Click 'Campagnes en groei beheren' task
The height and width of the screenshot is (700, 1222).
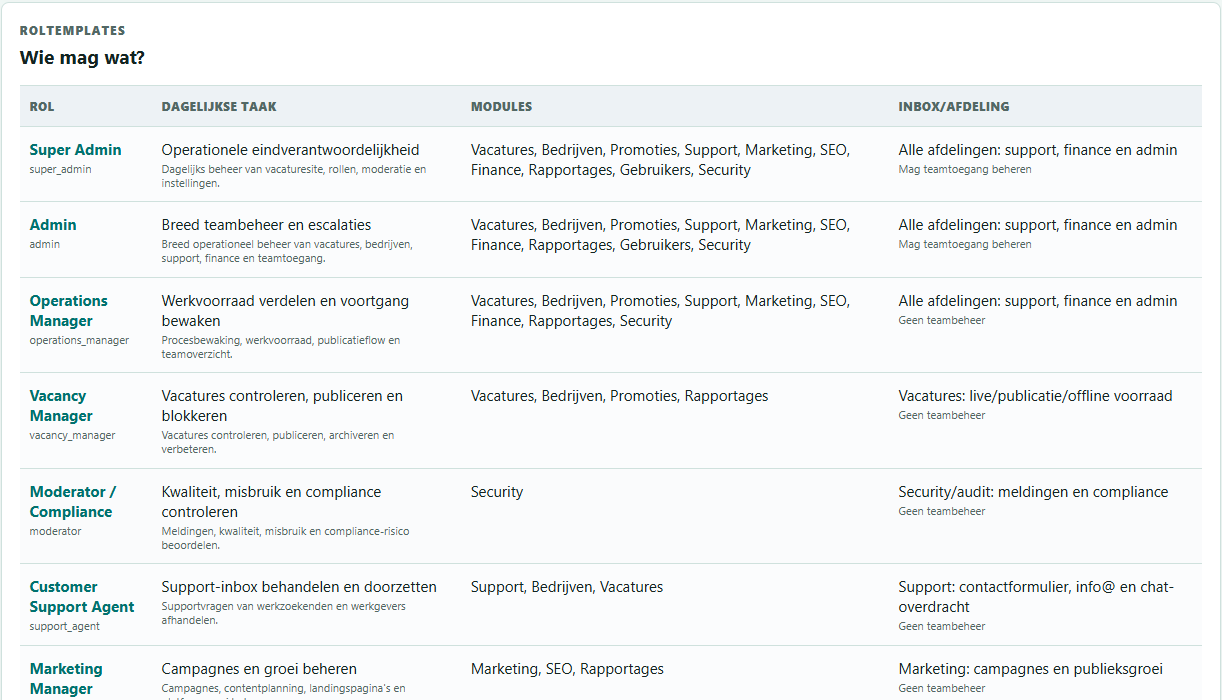[x=259, y=669]
